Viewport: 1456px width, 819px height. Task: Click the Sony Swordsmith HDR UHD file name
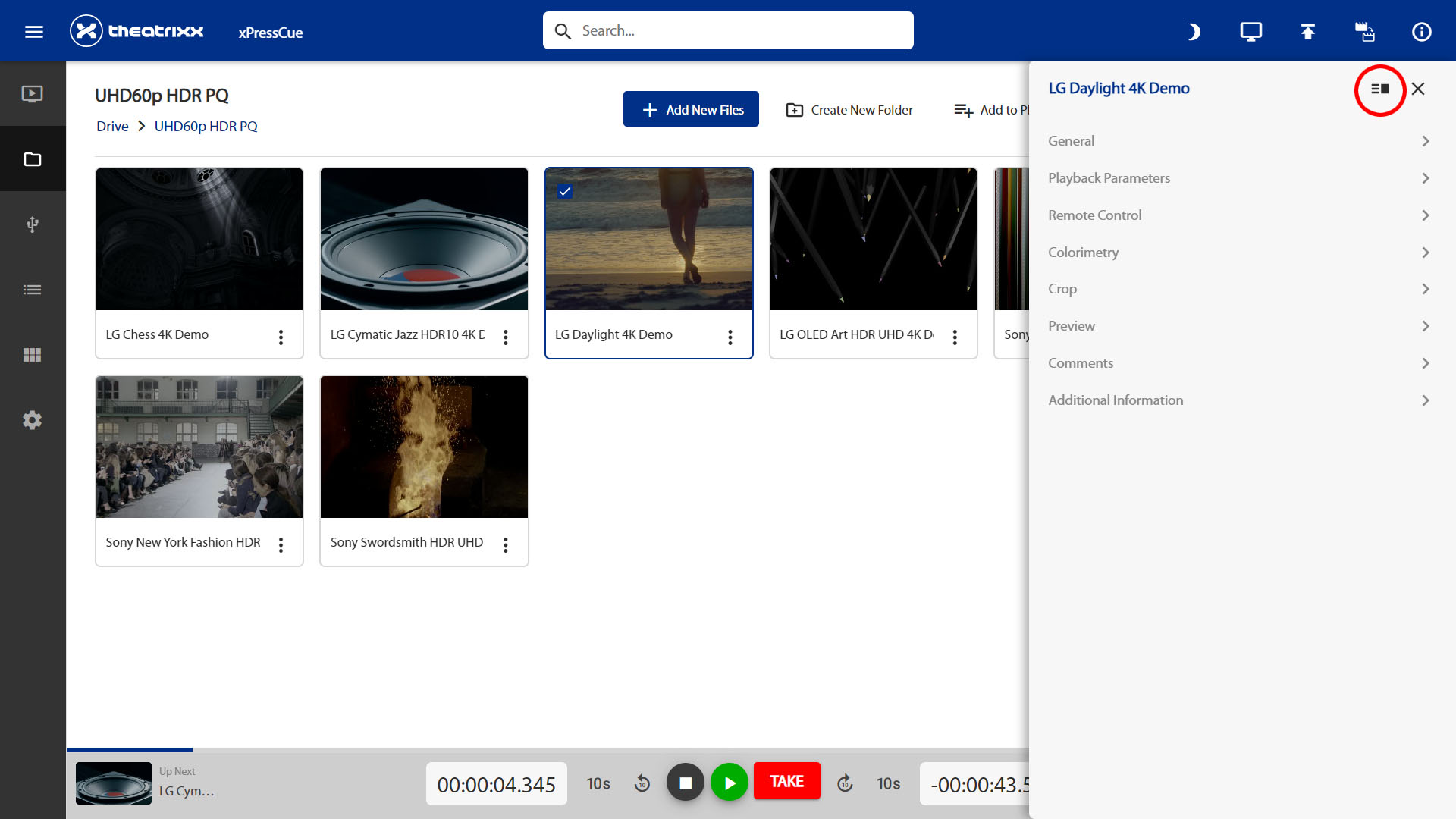406,542
